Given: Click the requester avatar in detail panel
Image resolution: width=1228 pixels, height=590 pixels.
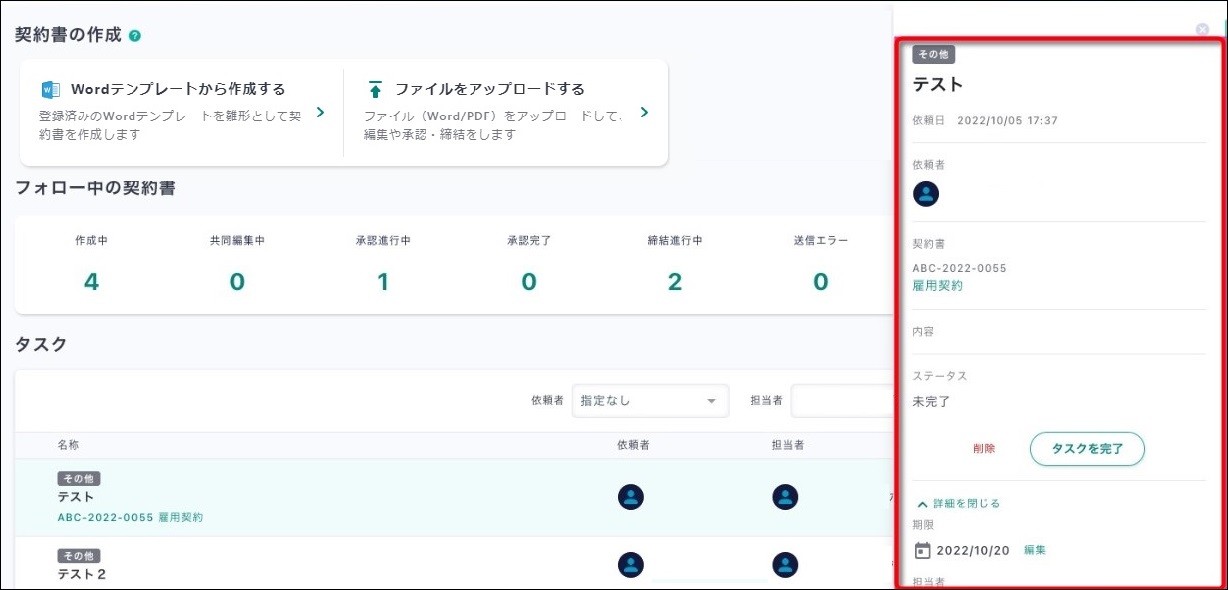Looking at the screenshot, I should click(x=926, y=194).
